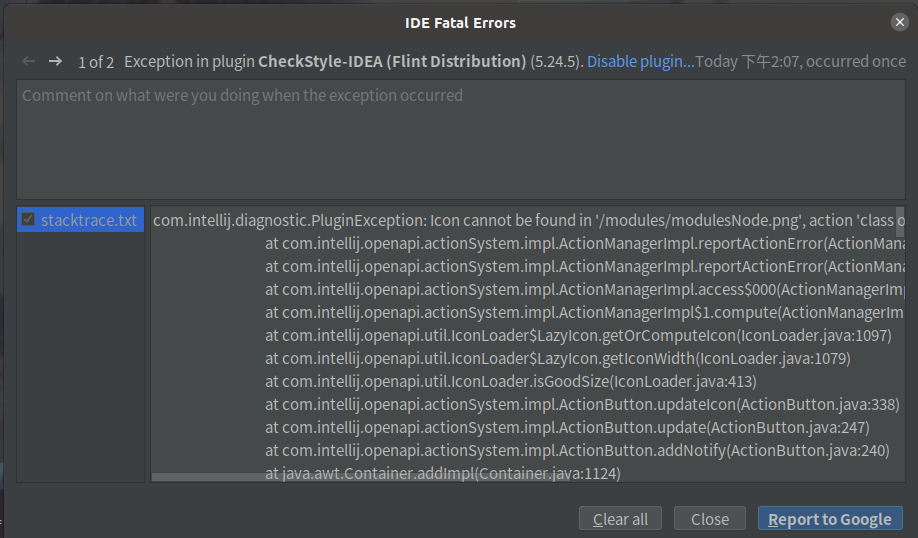
Task: Click the access$000 stacktrace line
Action: (x=585, y=289)
